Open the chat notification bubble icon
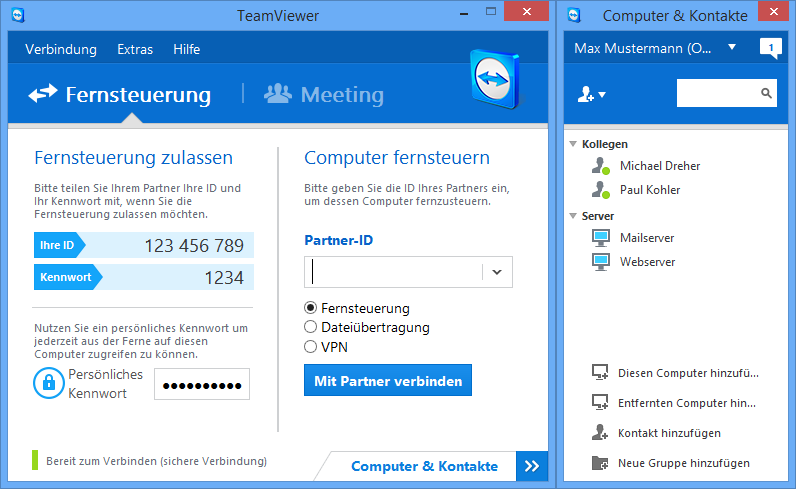796x489 pixels. [x=771, y=49]
